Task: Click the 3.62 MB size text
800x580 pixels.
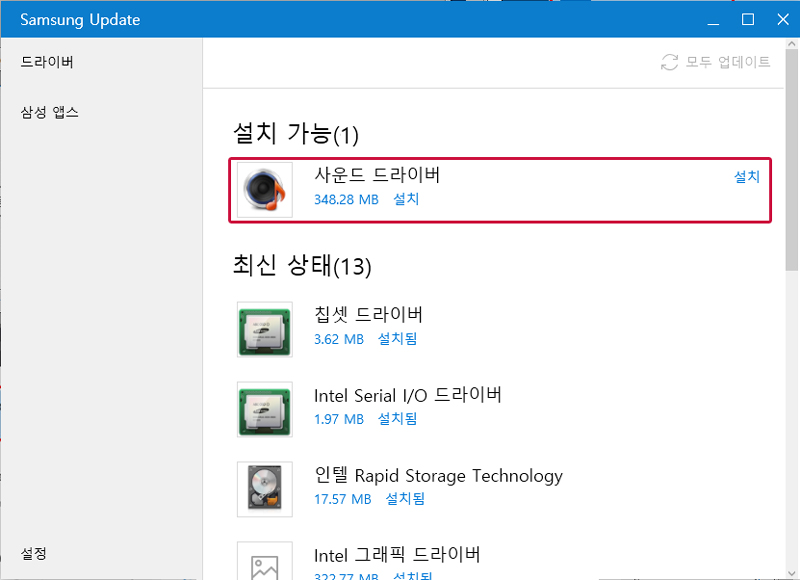Action: (339, 339)
